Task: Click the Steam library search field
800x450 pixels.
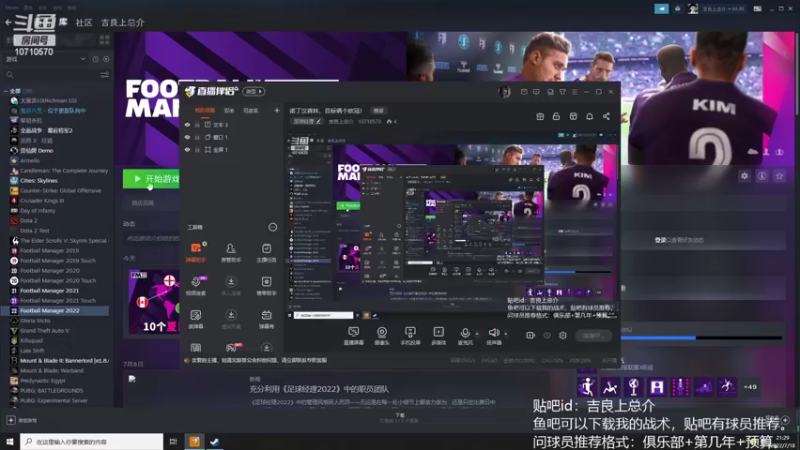Action: [x=51, y=75]
